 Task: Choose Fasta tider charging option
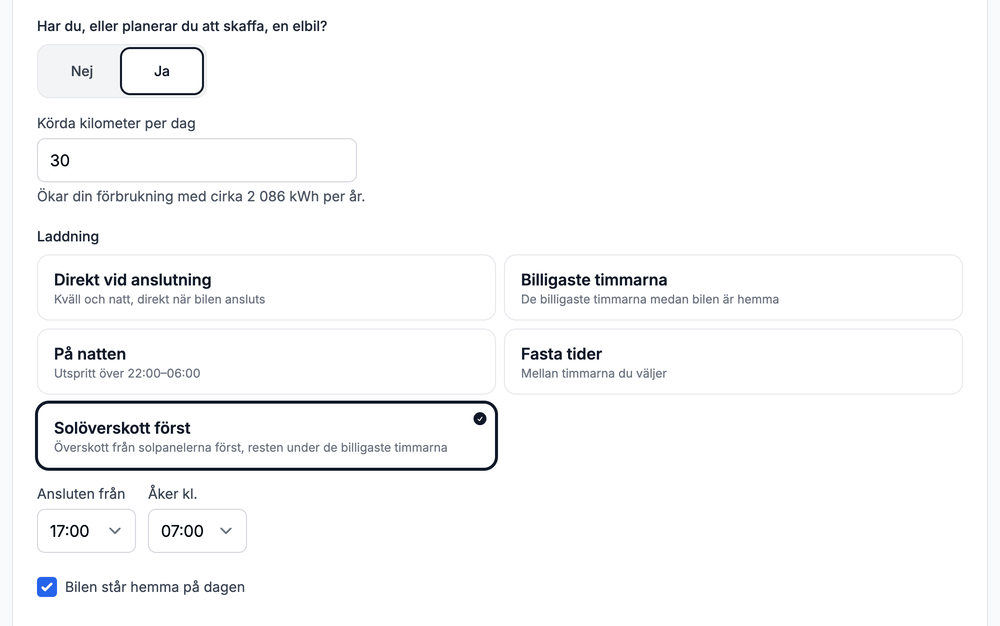pyautogui.click(x=733, y=361)
